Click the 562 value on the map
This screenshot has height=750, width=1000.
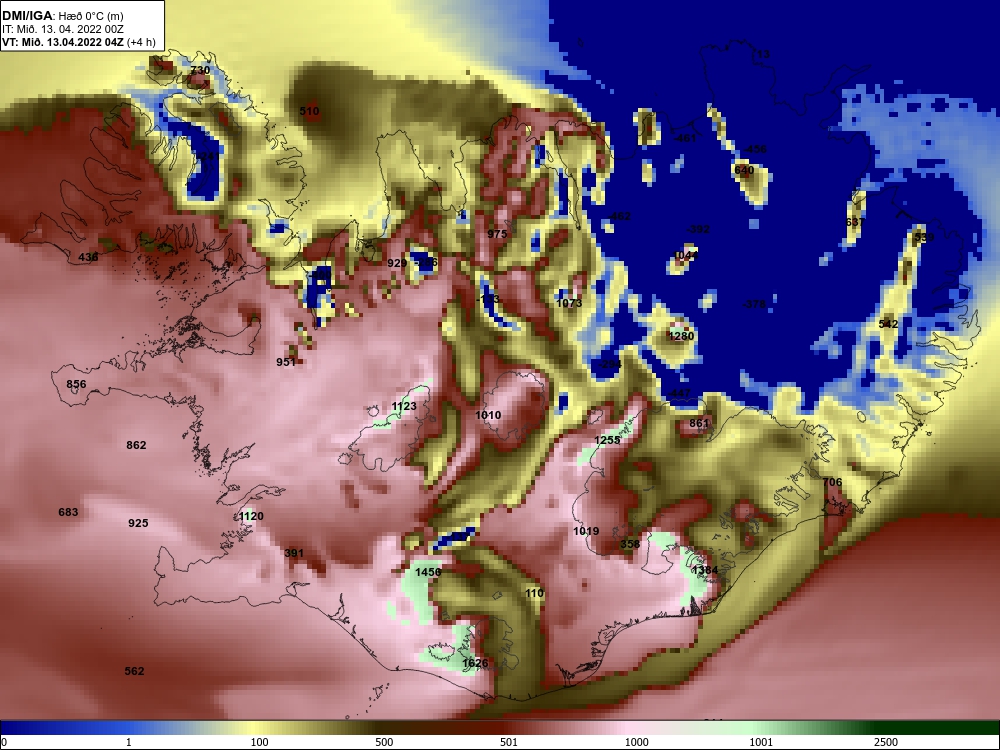tap(135, 671)
